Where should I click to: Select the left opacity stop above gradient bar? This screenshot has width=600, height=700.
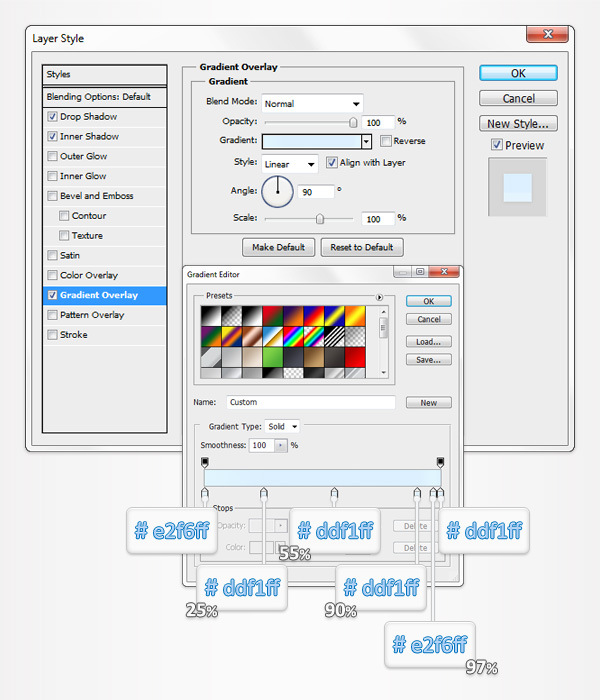[x=205, y=462]
